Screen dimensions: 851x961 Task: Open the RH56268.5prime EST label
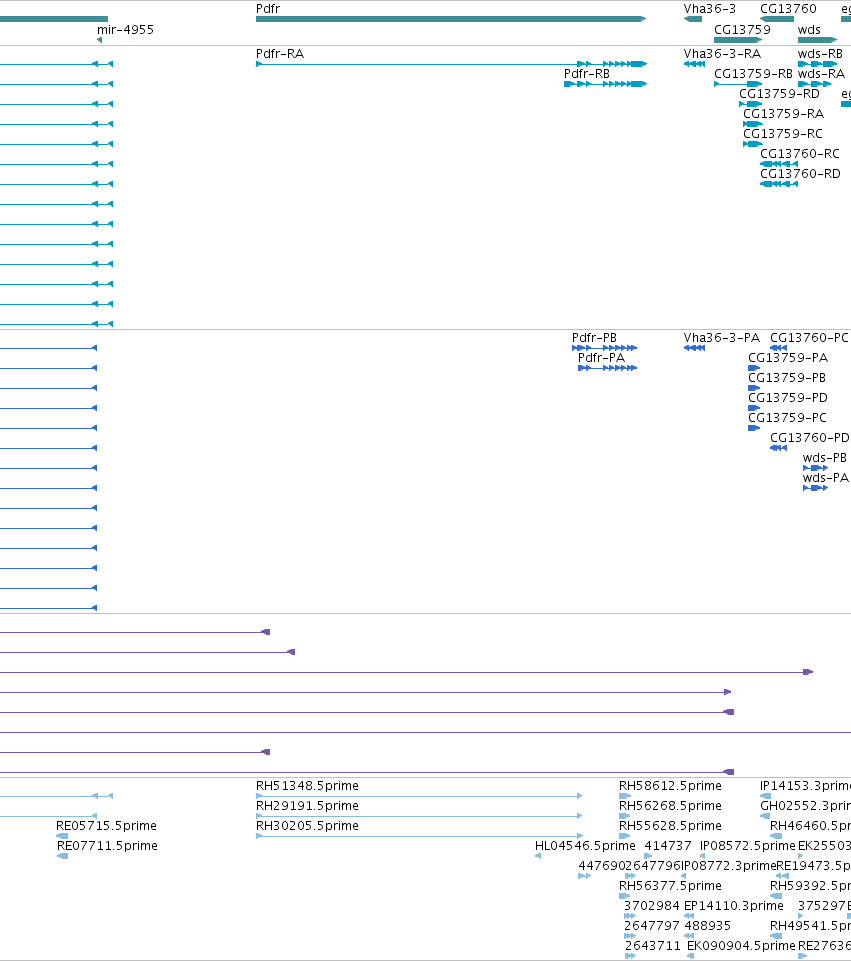(670, 806)
